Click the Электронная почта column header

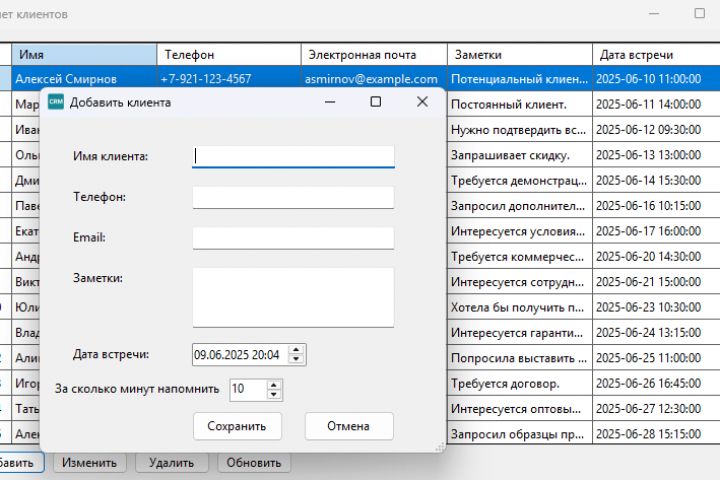click(x=374, y=55)
